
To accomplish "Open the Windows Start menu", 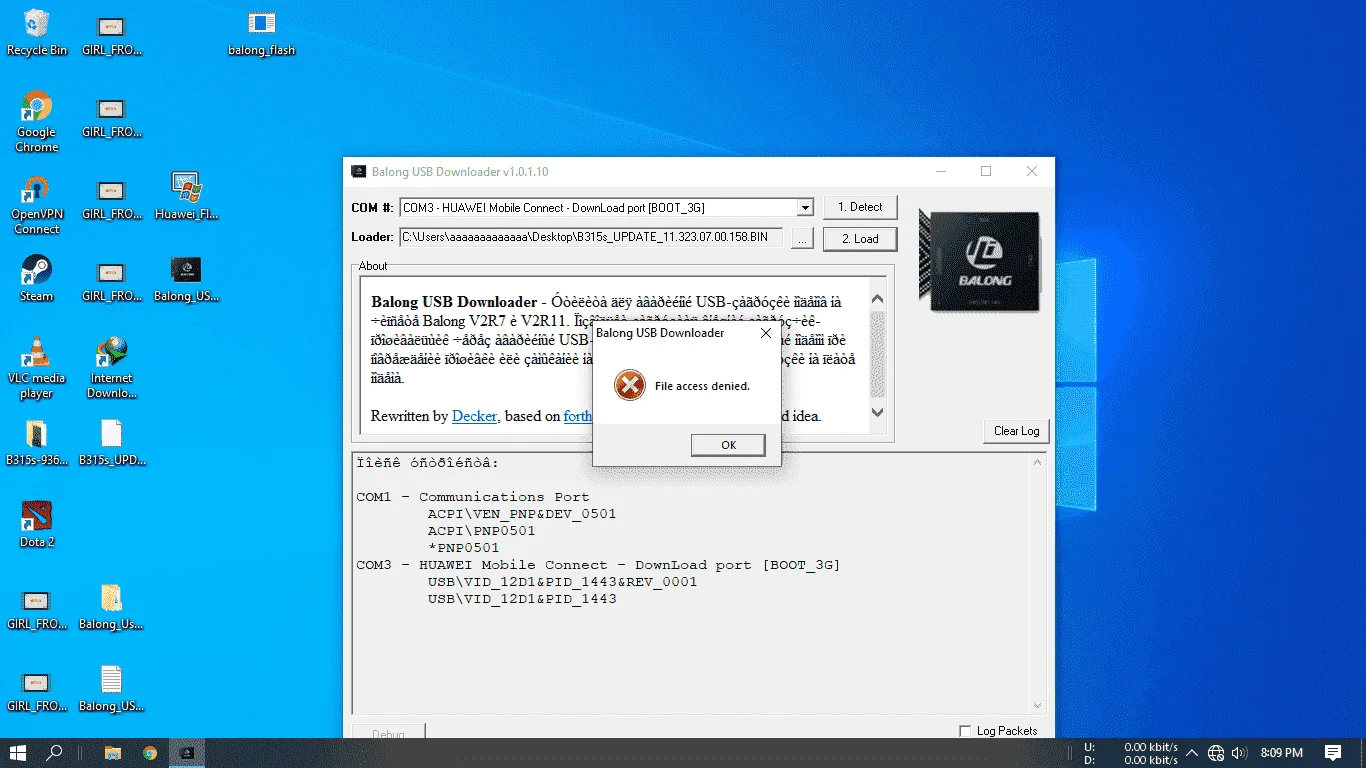I will [18, 753].
